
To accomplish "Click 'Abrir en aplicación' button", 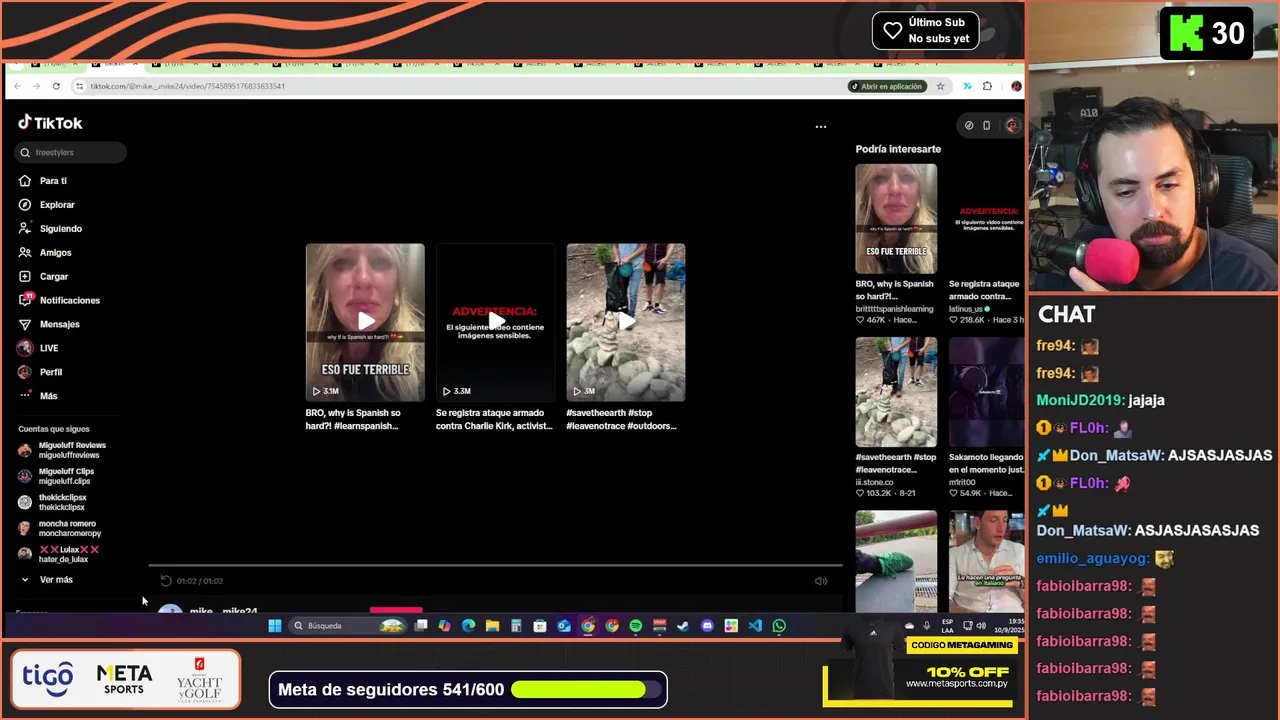I will [887, 86].
